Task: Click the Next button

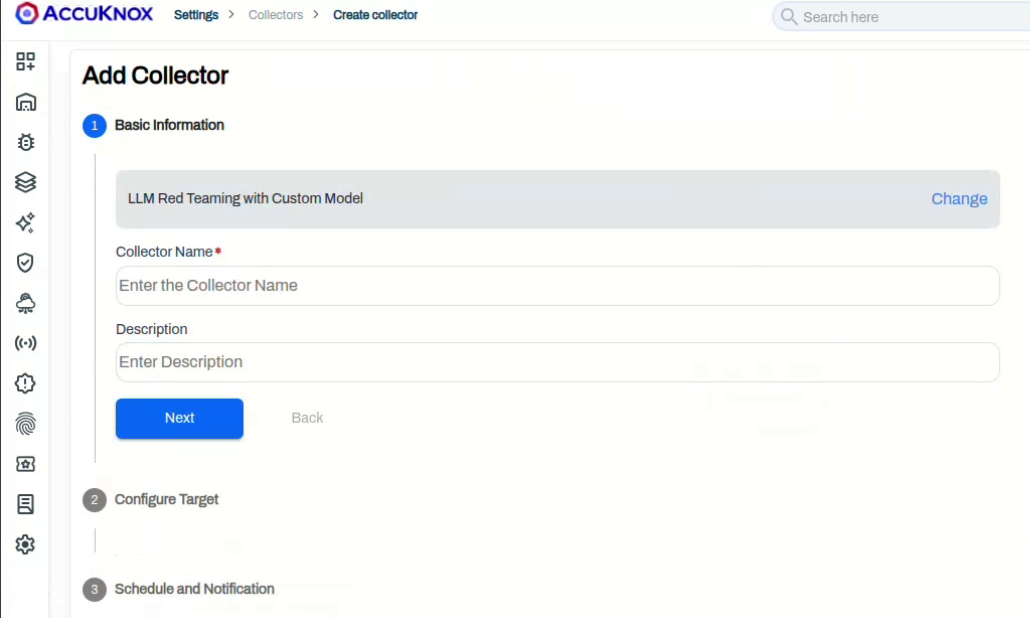Action: [179, 418]
